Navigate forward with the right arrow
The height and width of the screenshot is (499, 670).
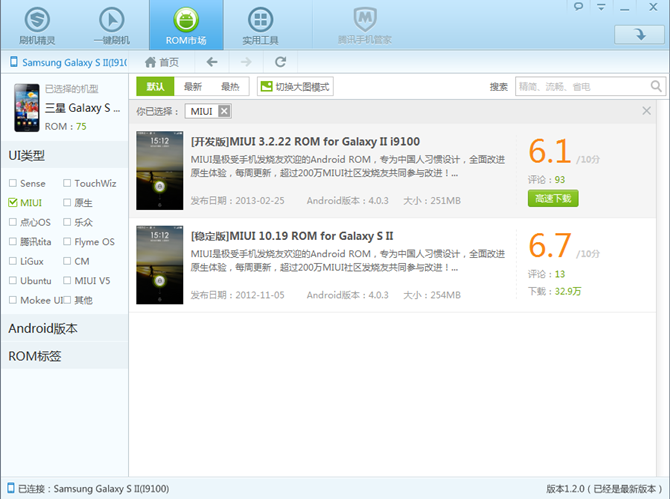pos(246,62)
